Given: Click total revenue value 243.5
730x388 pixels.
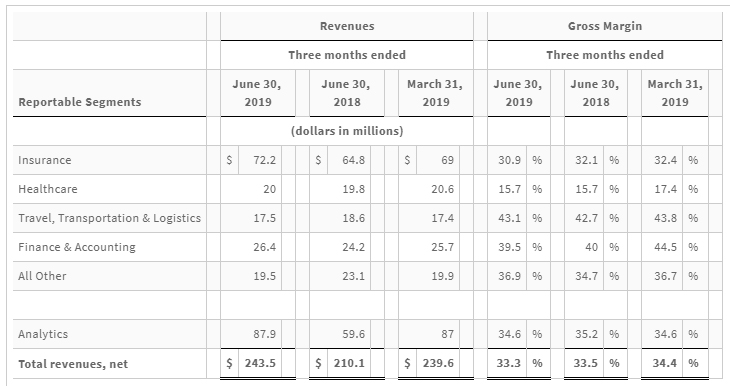Looking at the screenshot, I should tap(260, 363).
